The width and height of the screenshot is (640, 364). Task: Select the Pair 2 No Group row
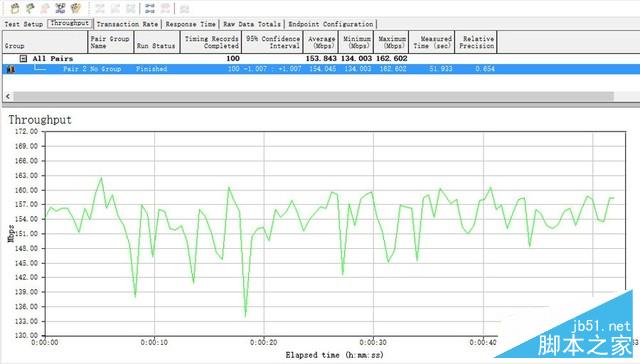(321, 69)
